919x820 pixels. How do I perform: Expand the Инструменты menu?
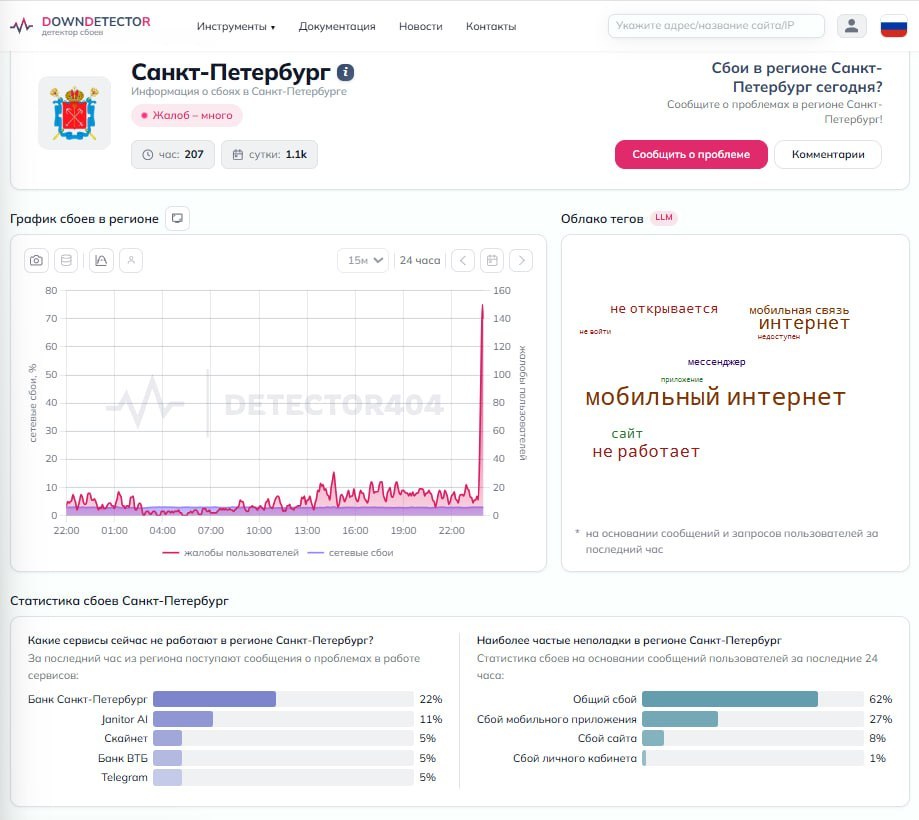(x=236, y=26)
